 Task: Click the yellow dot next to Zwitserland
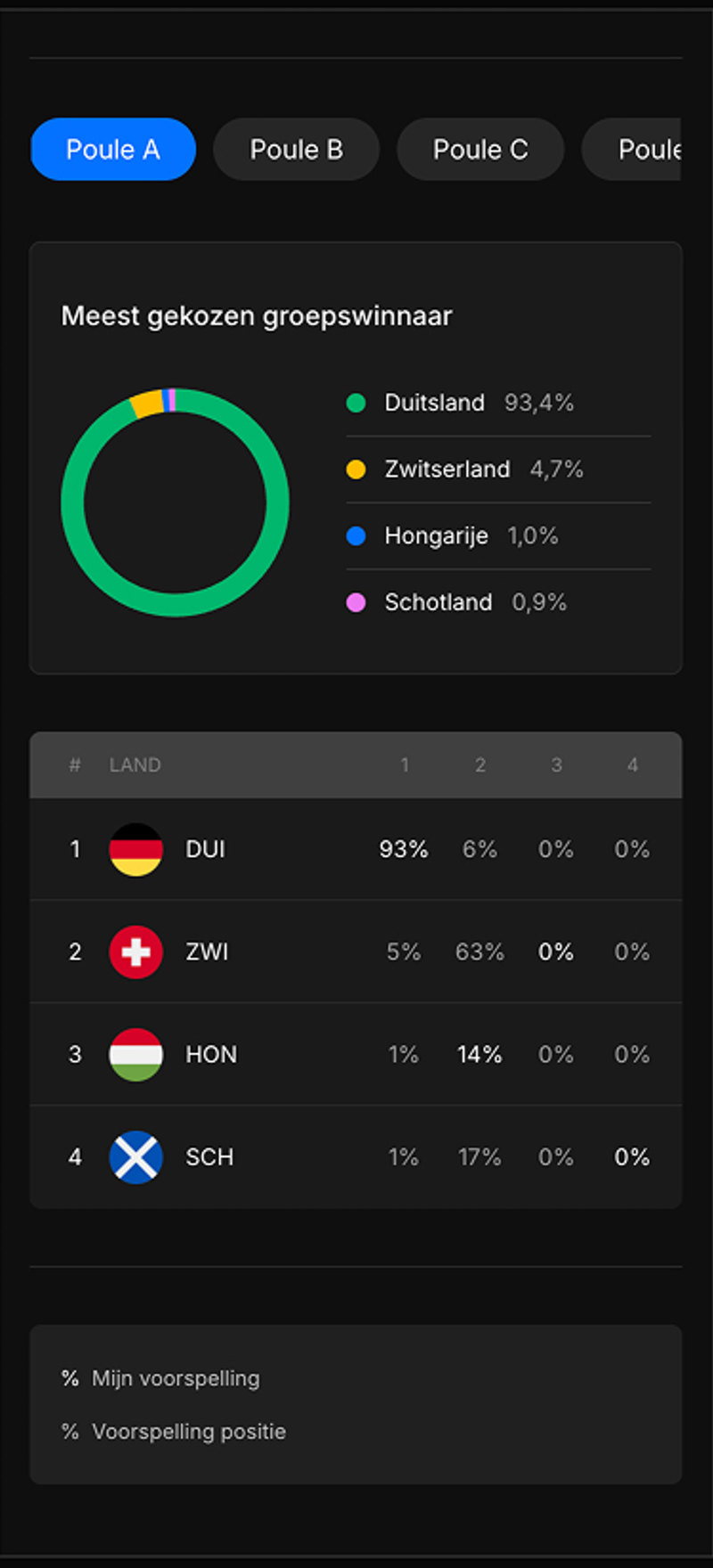356,470
